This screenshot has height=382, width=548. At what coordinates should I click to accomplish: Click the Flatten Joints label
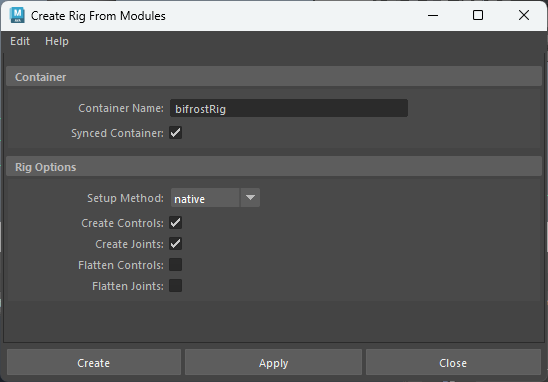(128, 286)
